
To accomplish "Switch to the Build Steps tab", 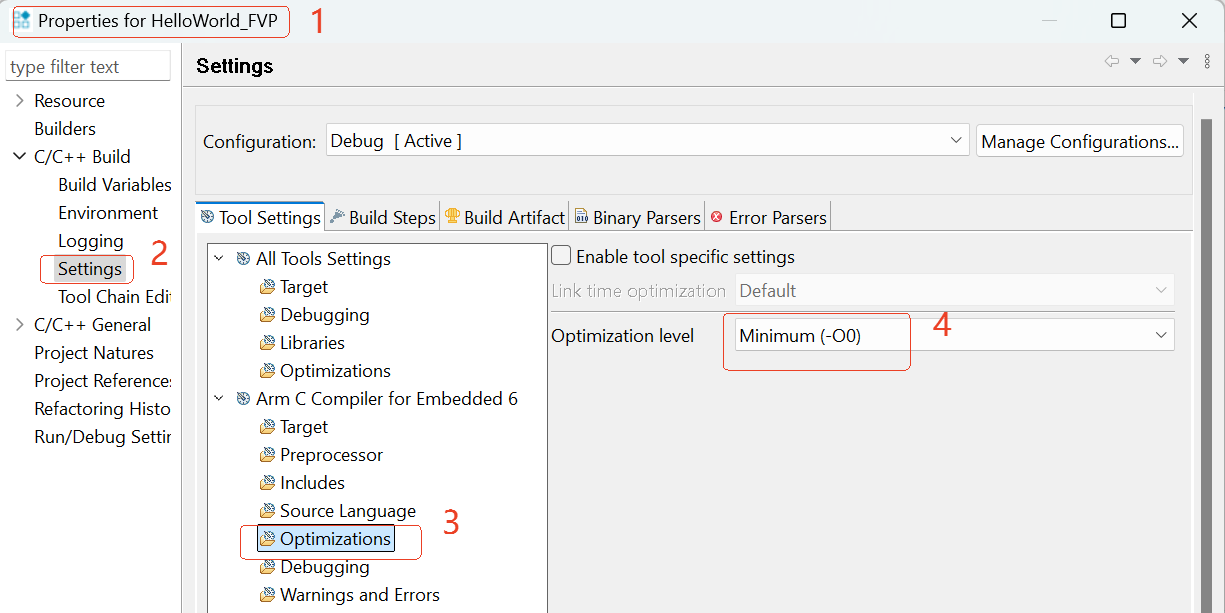I will (383, 217).
